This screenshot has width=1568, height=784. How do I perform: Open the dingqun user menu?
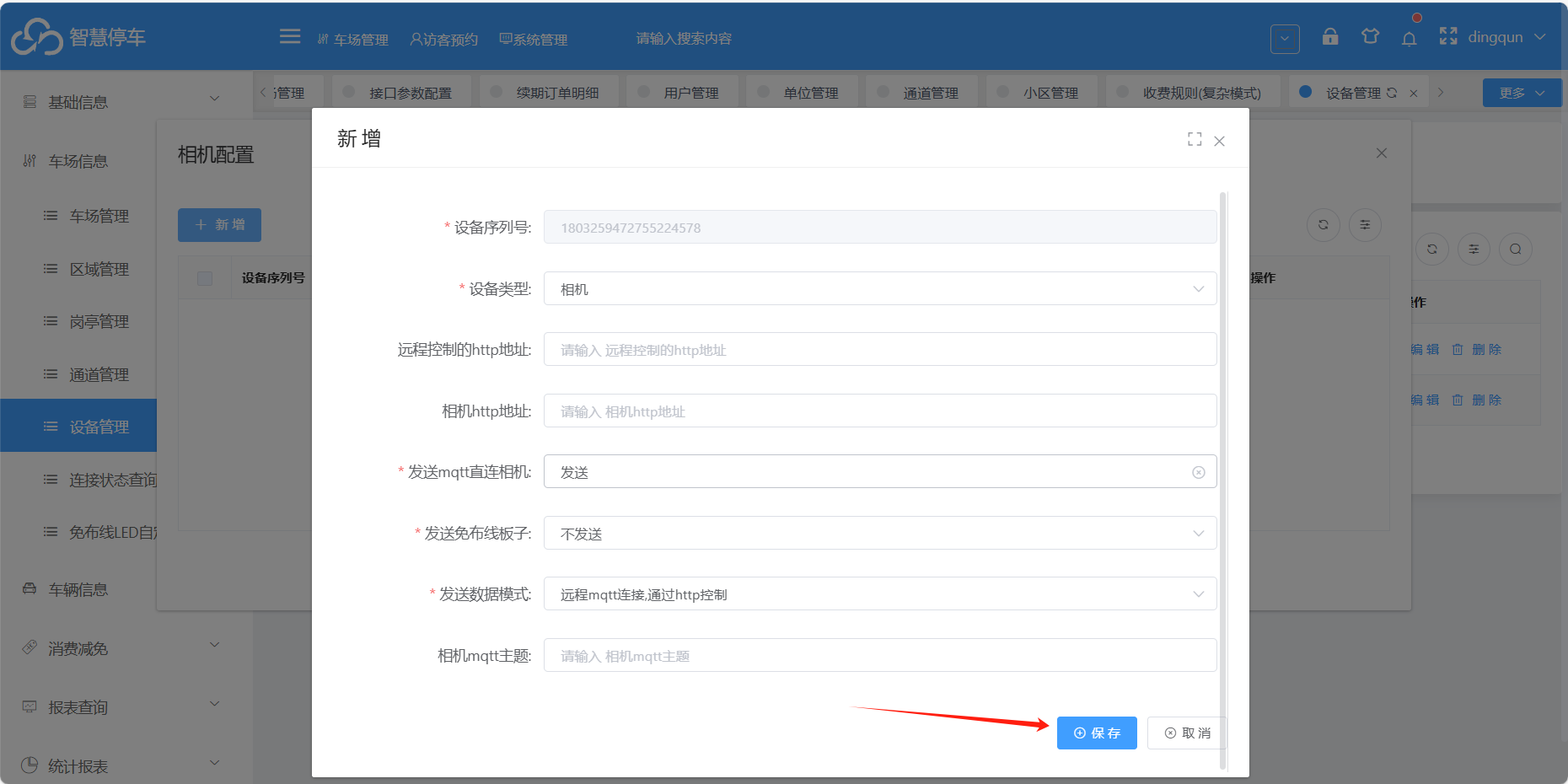click(x=1506, y=37)
